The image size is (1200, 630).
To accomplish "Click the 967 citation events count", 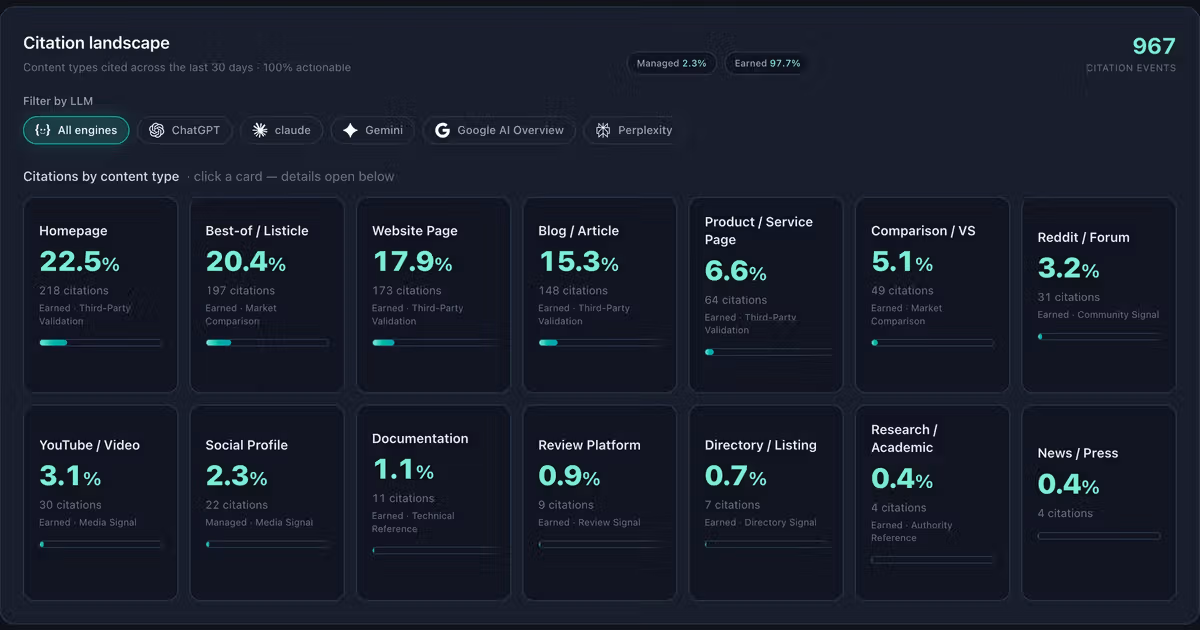I will [x=1154, y=46].
